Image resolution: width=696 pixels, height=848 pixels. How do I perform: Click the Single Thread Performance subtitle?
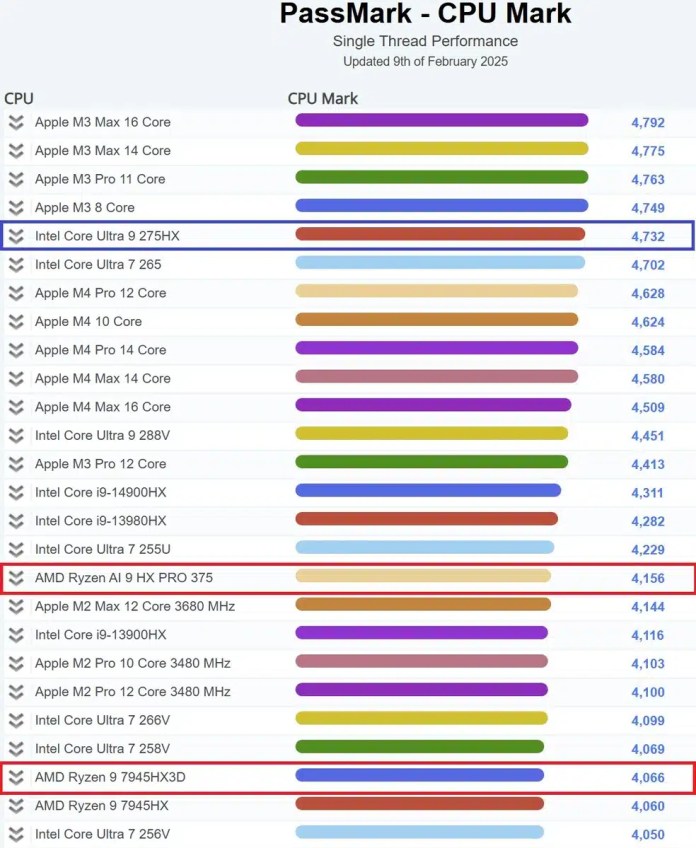point(426,41)
